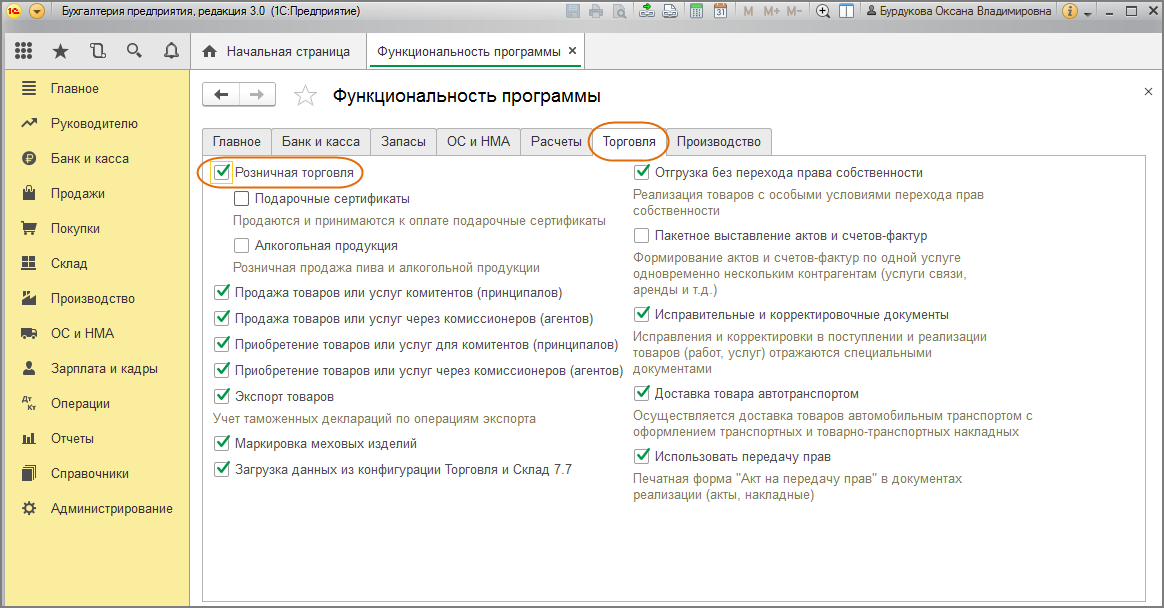Toggle Загрузка данных из Торговля и Склад 7.7

tap(222, 469)
